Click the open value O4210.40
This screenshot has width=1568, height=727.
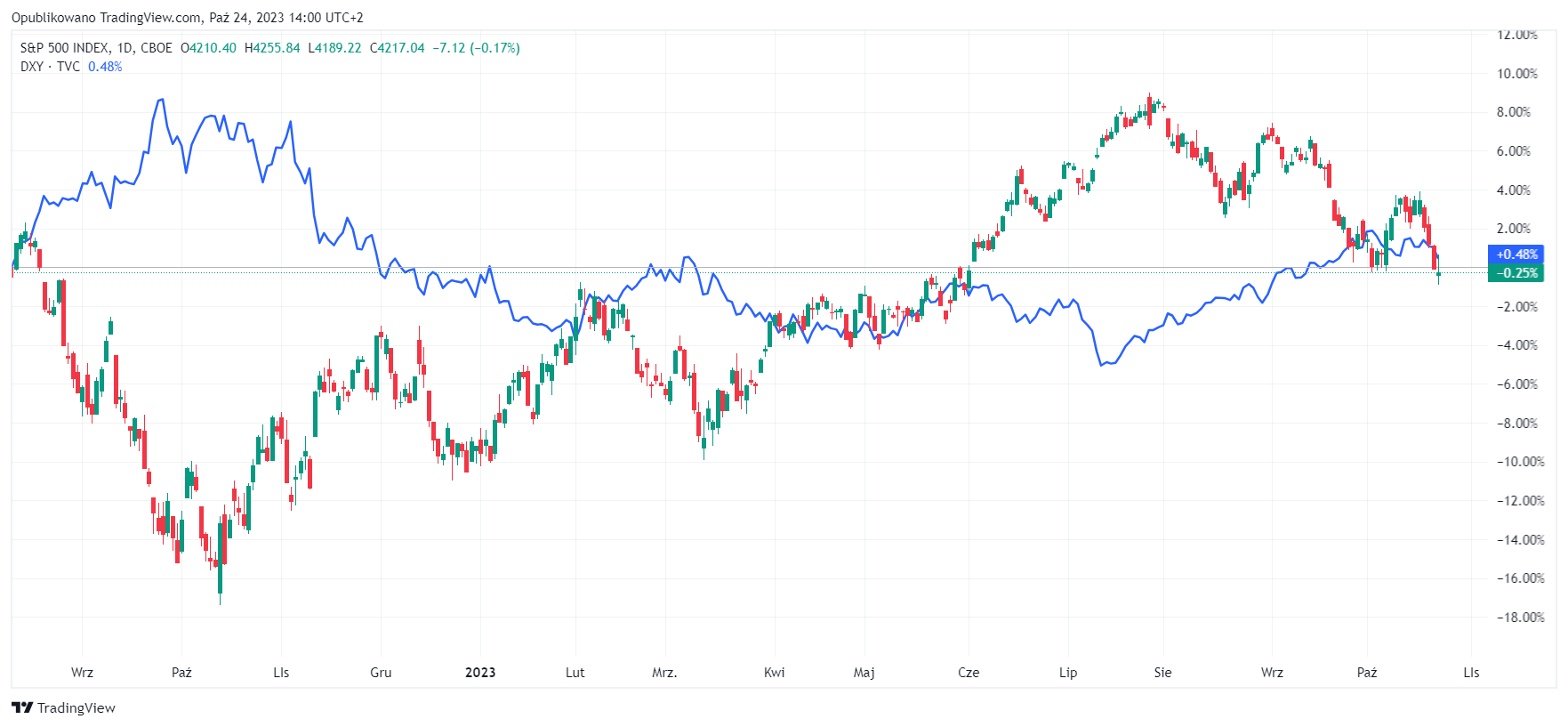point(208,48)
